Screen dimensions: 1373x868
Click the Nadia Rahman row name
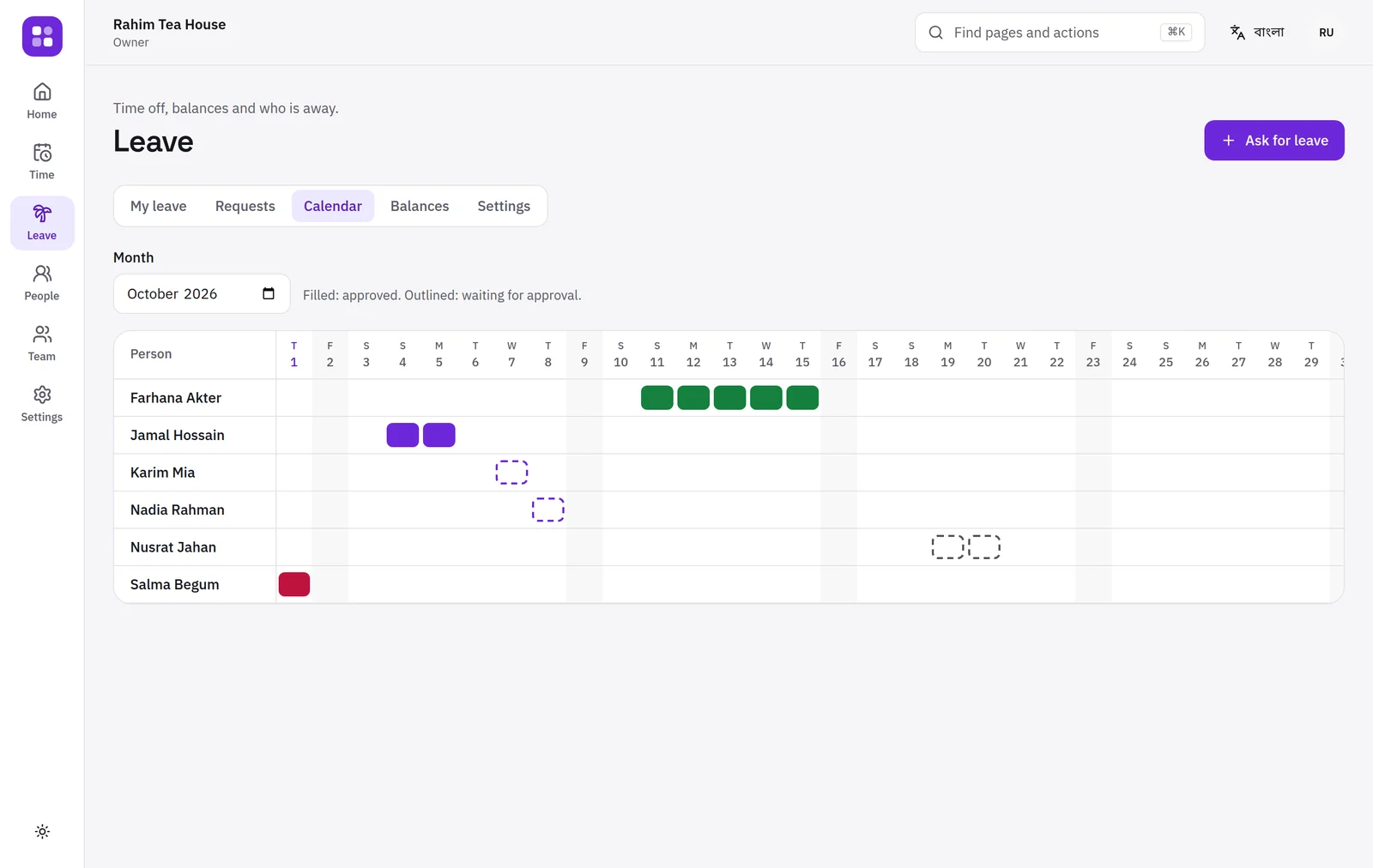pyautogui.click(x=178, y=509)
